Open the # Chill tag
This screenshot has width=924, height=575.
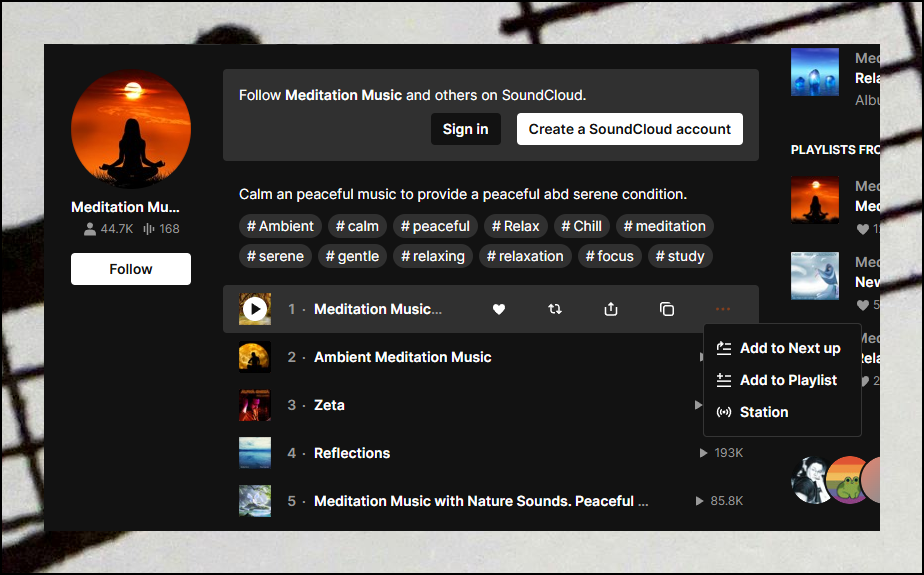coord(581,226)
